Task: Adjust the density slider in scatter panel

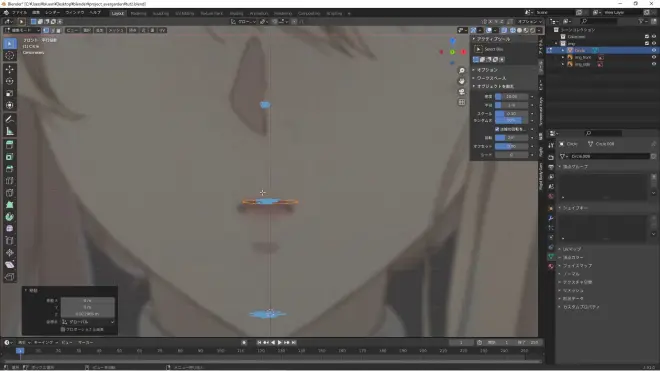Action: 511,96
